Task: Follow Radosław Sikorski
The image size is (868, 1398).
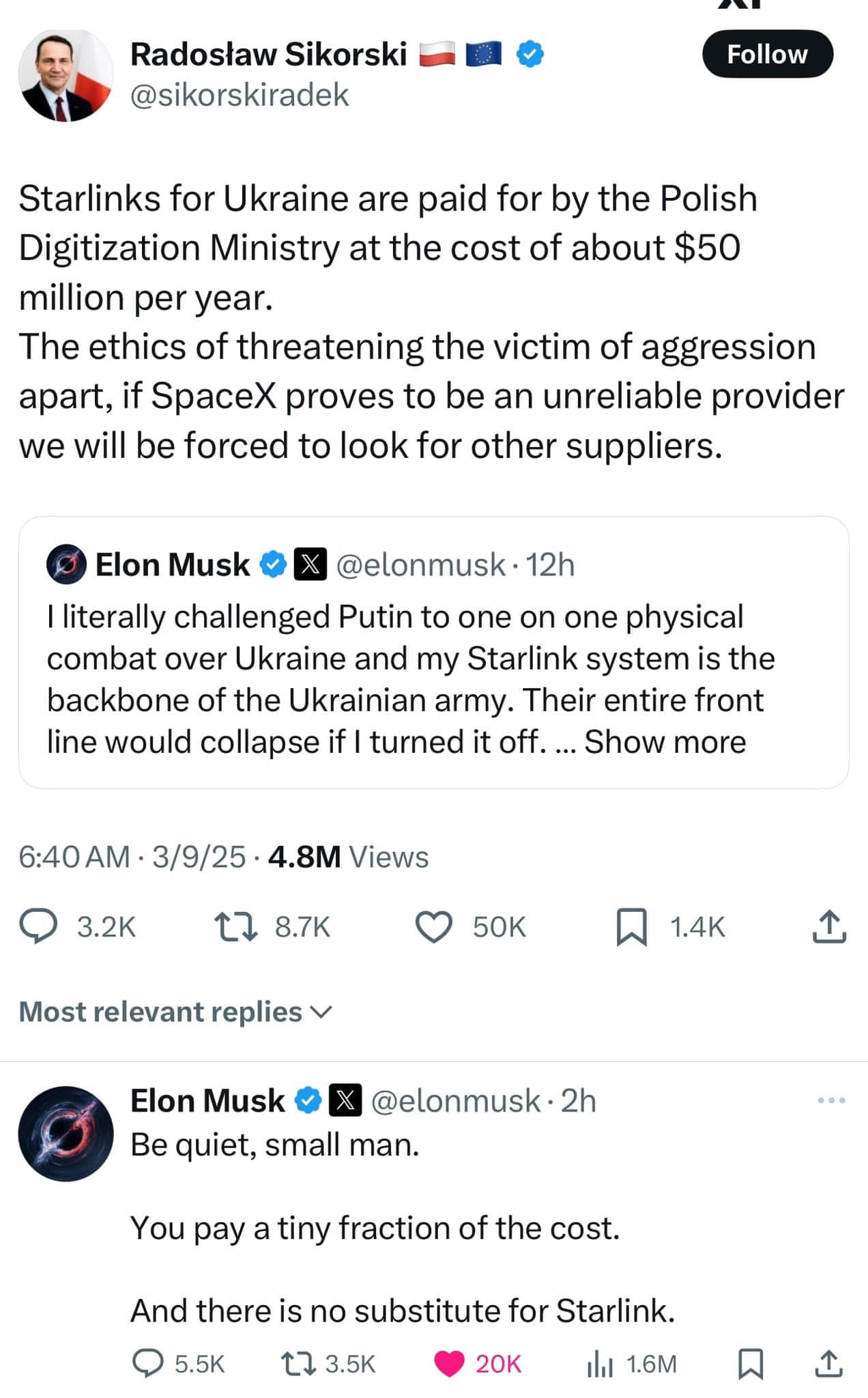Action: (767, 54)
